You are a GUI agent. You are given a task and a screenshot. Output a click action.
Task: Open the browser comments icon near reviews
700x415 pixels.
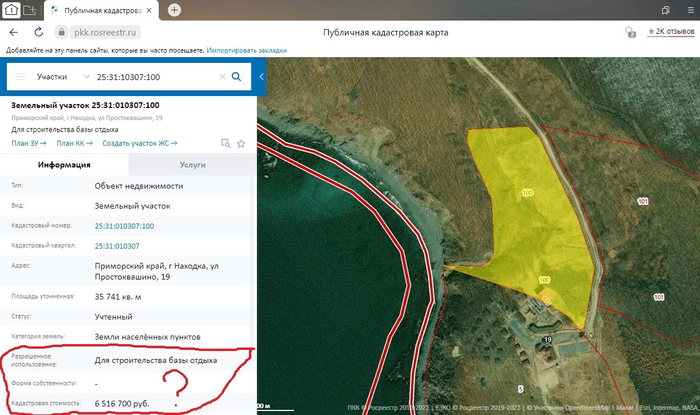(629, 32)
